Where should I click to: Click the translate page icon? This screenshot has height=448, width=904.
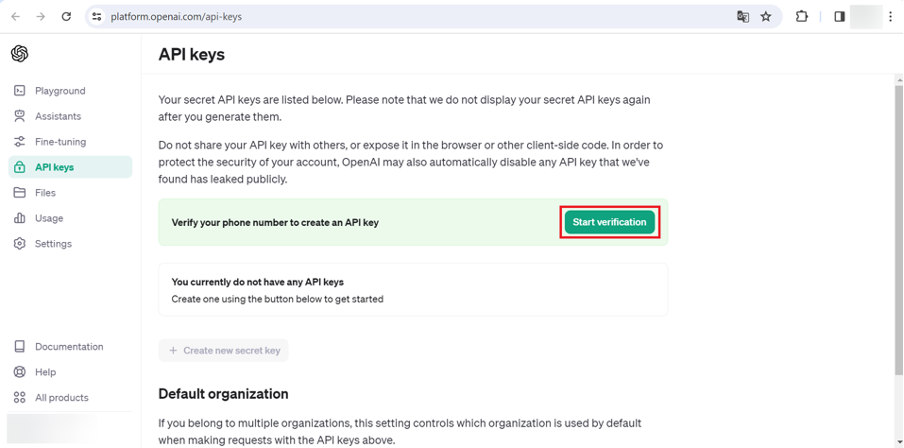pyautogui.click(x=743, y=17)
